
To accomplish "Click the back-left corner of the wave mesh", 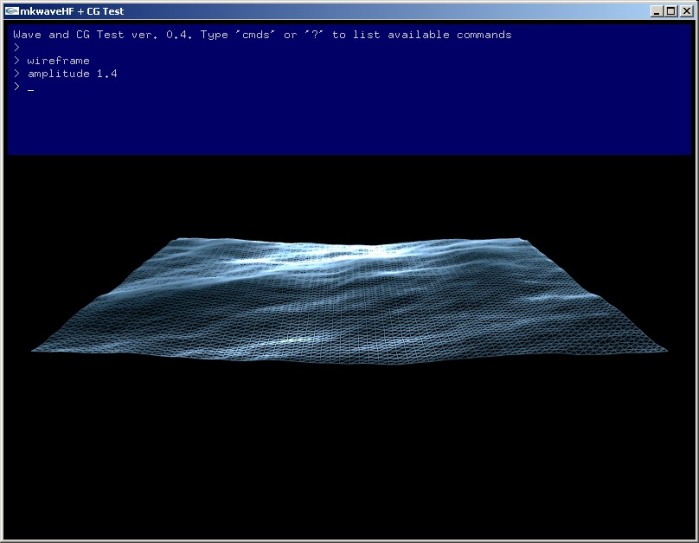I will click(178, 240).
